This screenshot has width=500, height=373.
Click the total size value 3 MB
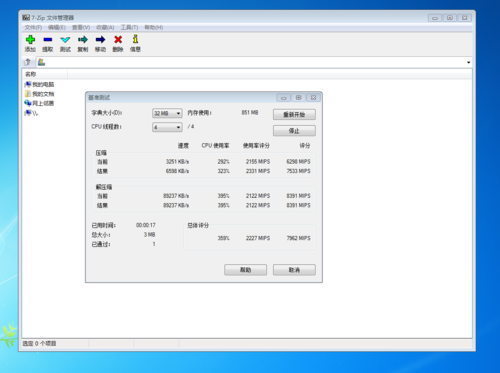(149, 235)
